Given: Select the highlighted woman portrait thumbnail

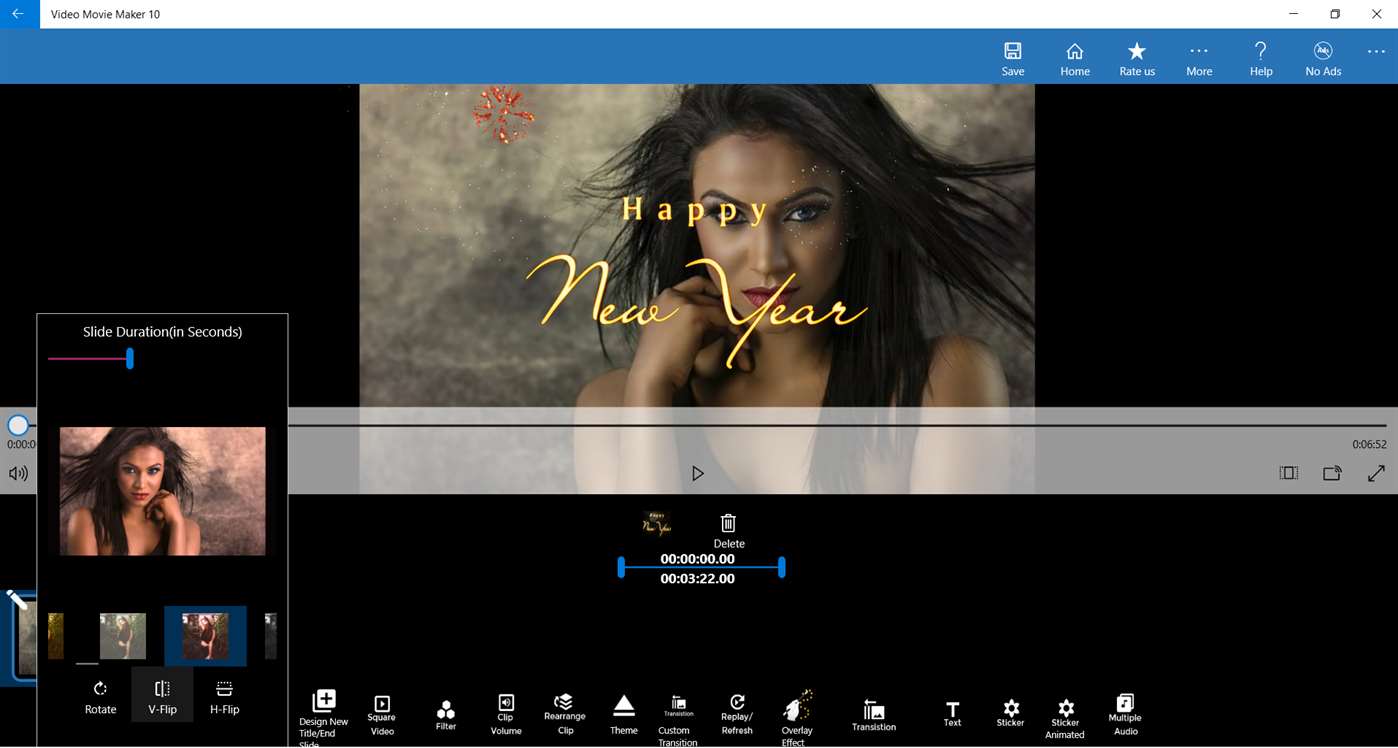Looking at the screenshot, I should (x=205, y=636).
